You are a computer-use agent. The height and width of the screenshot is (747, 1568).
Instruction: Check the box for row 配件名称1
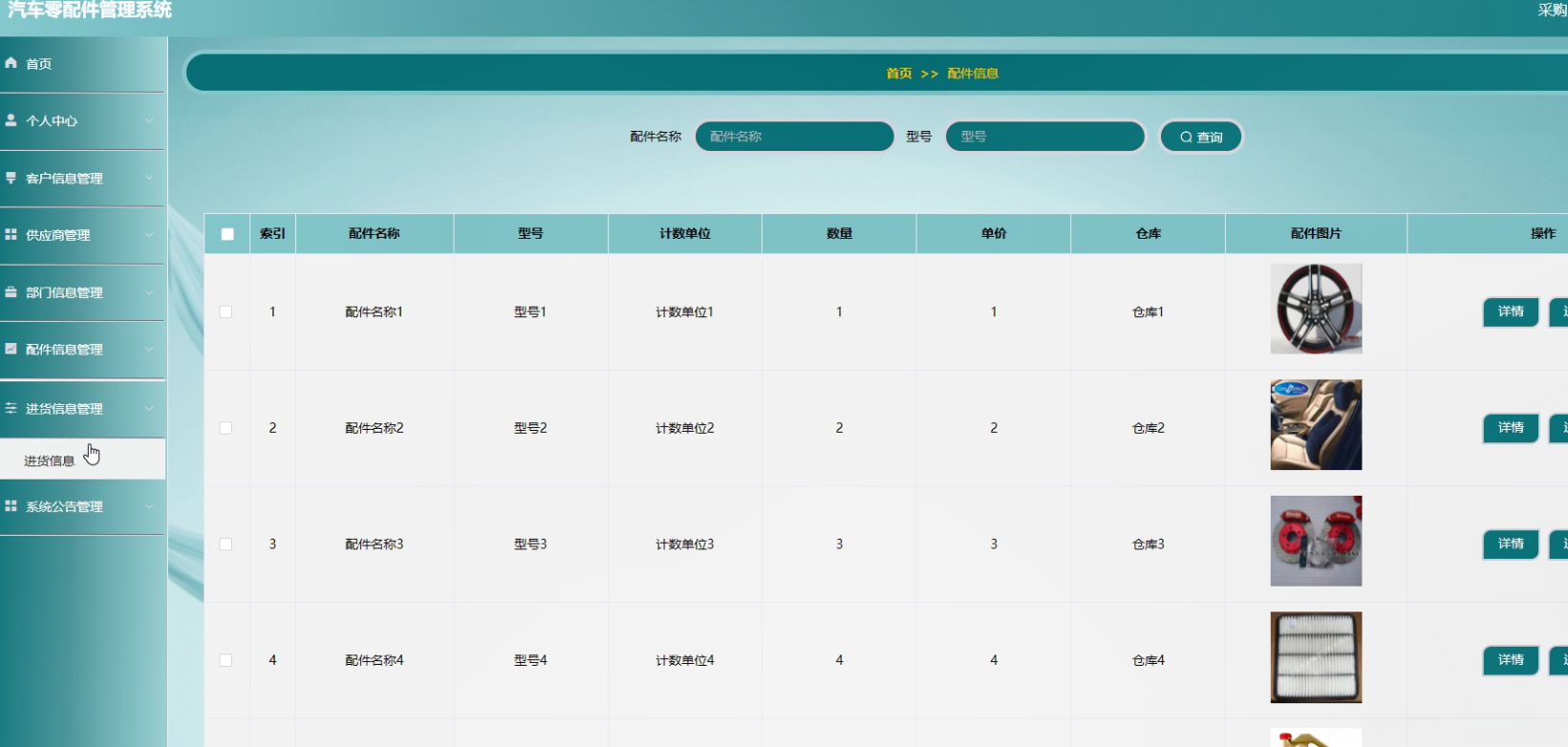click(226, 312)
